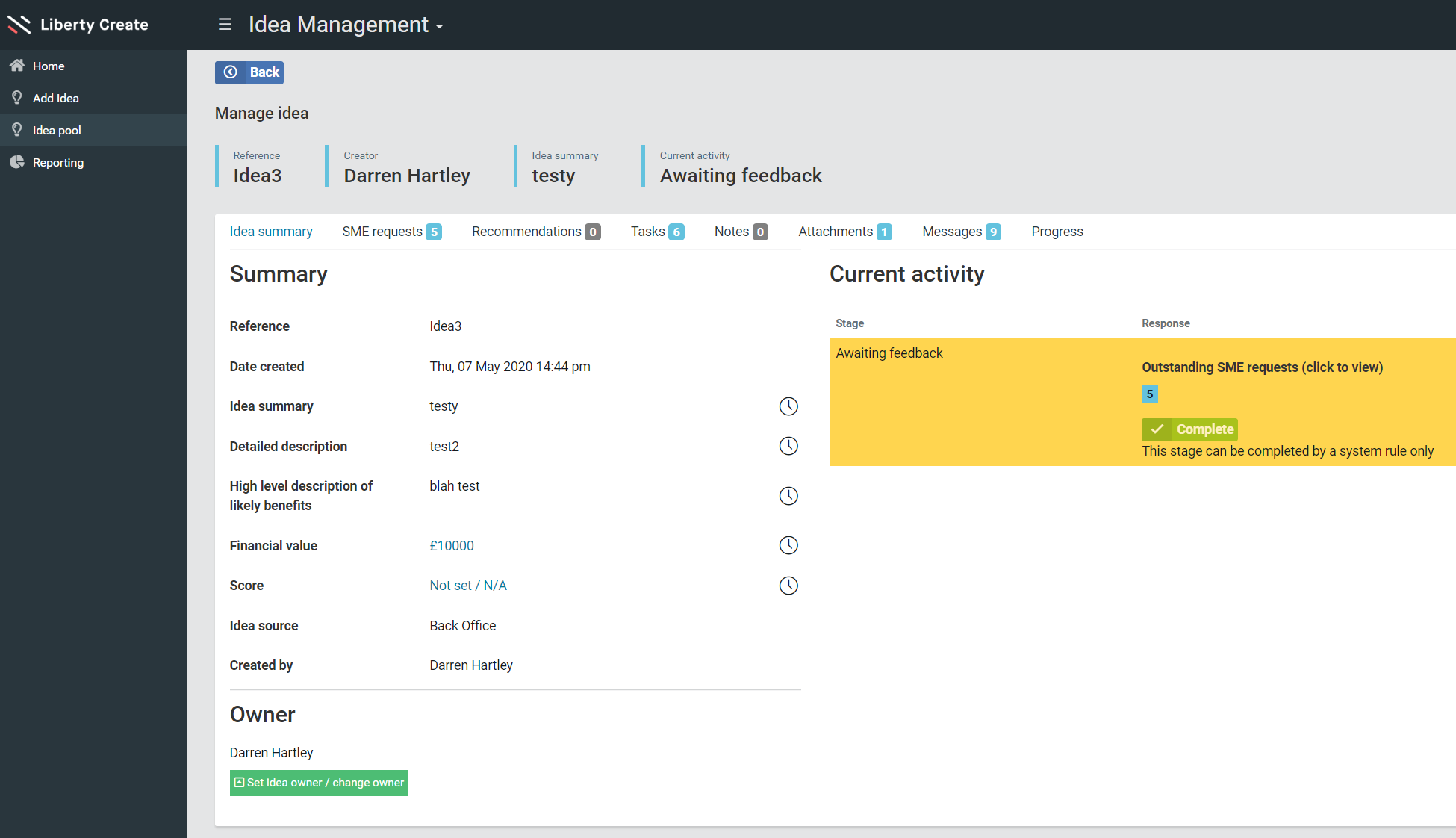
Task: Click the Back button
Action: click(x=249, y=72)
